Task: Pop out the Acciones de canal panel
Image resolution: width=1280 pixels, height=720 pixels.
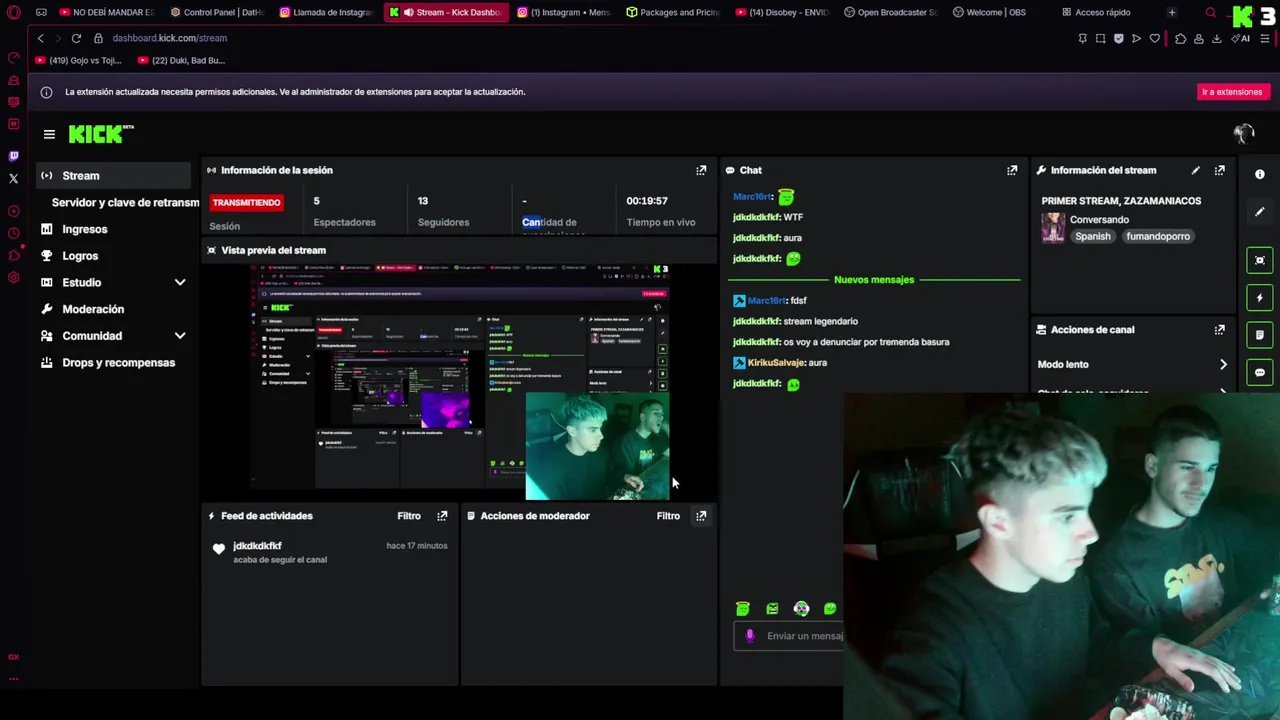Action: 1219,330
